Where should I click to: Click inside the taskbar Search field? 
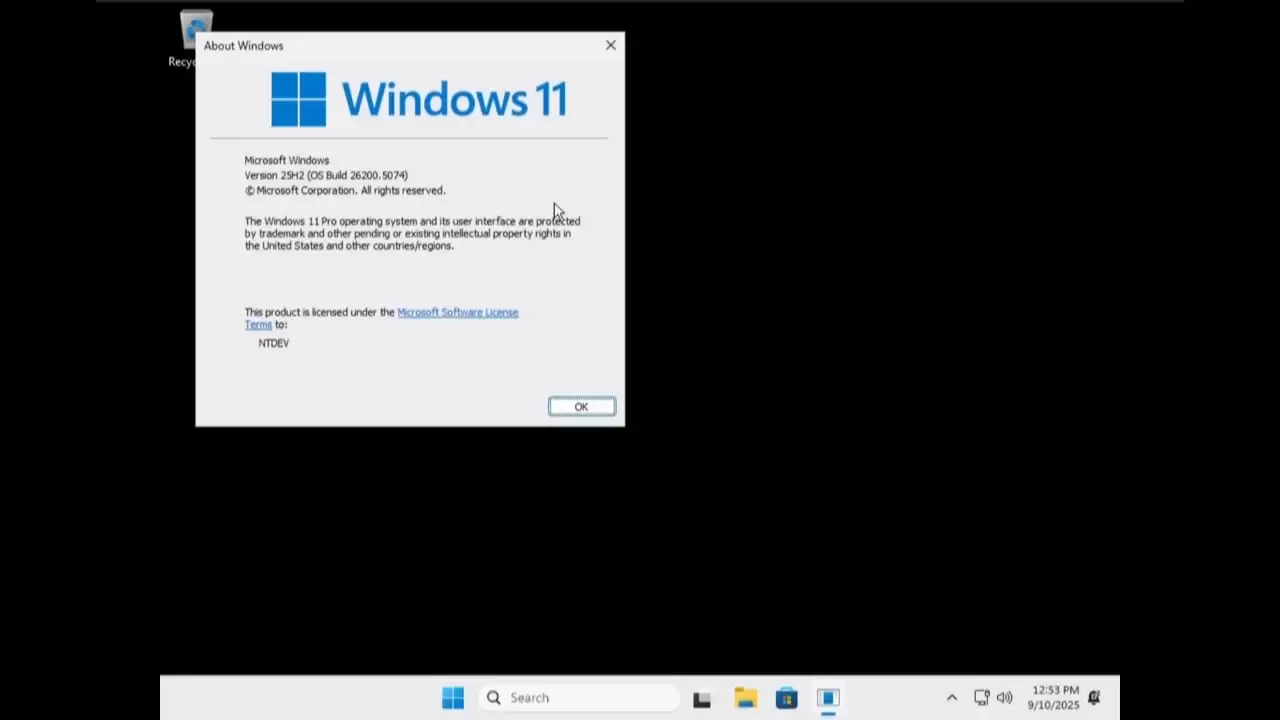pyautogui.click(x=570, y=697)
